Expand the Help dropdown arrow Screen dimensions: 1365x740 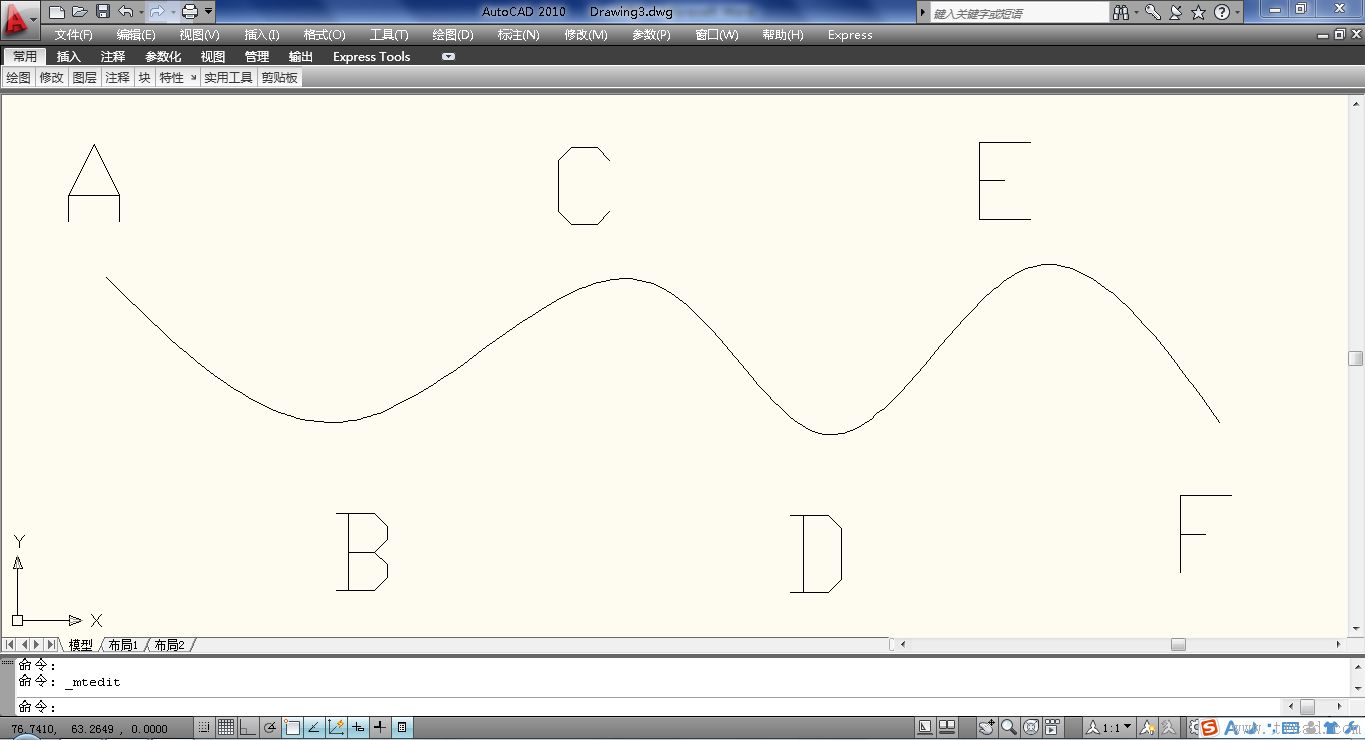1238,13
